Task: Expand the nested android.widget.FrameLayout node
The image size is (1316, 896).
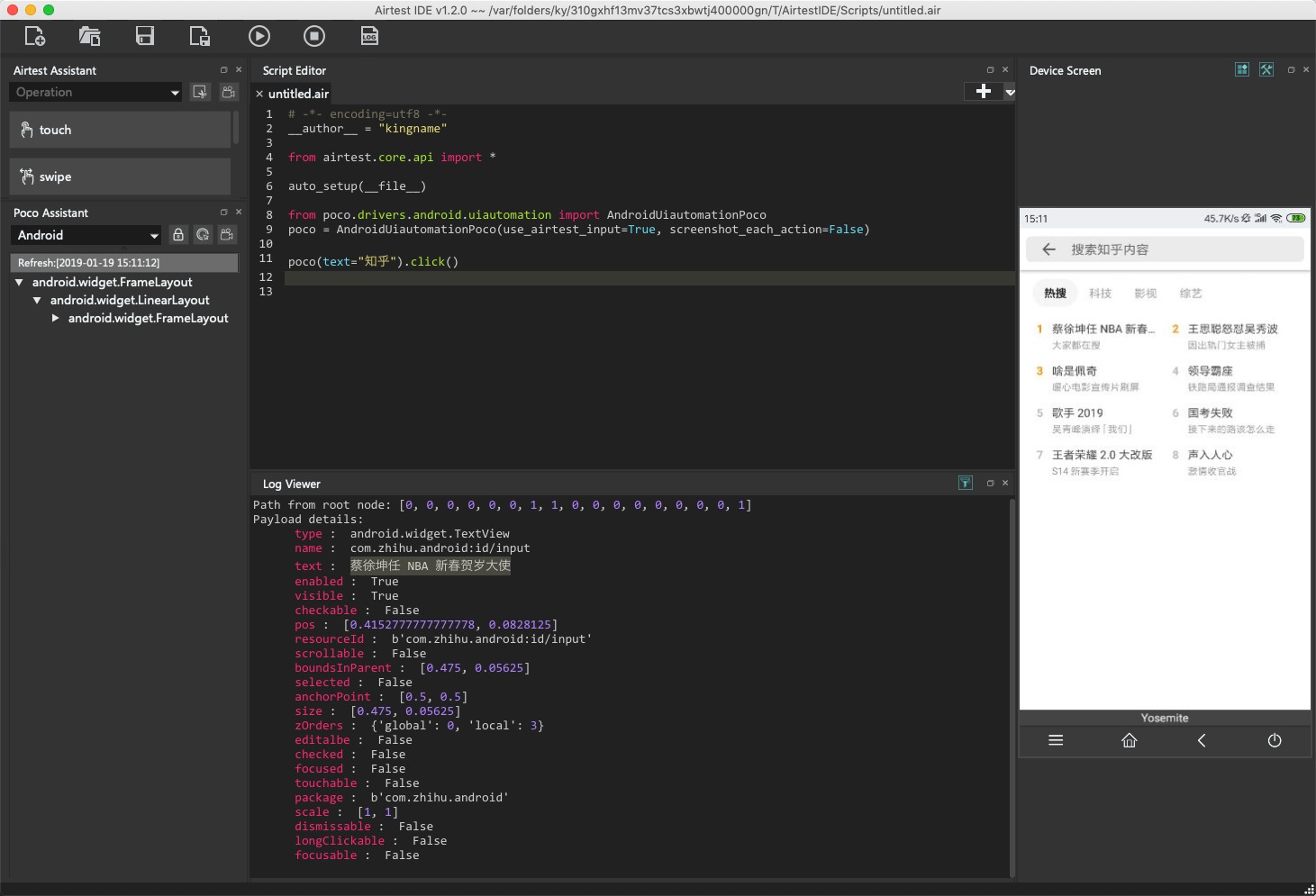Action: [x=55, y=319]
